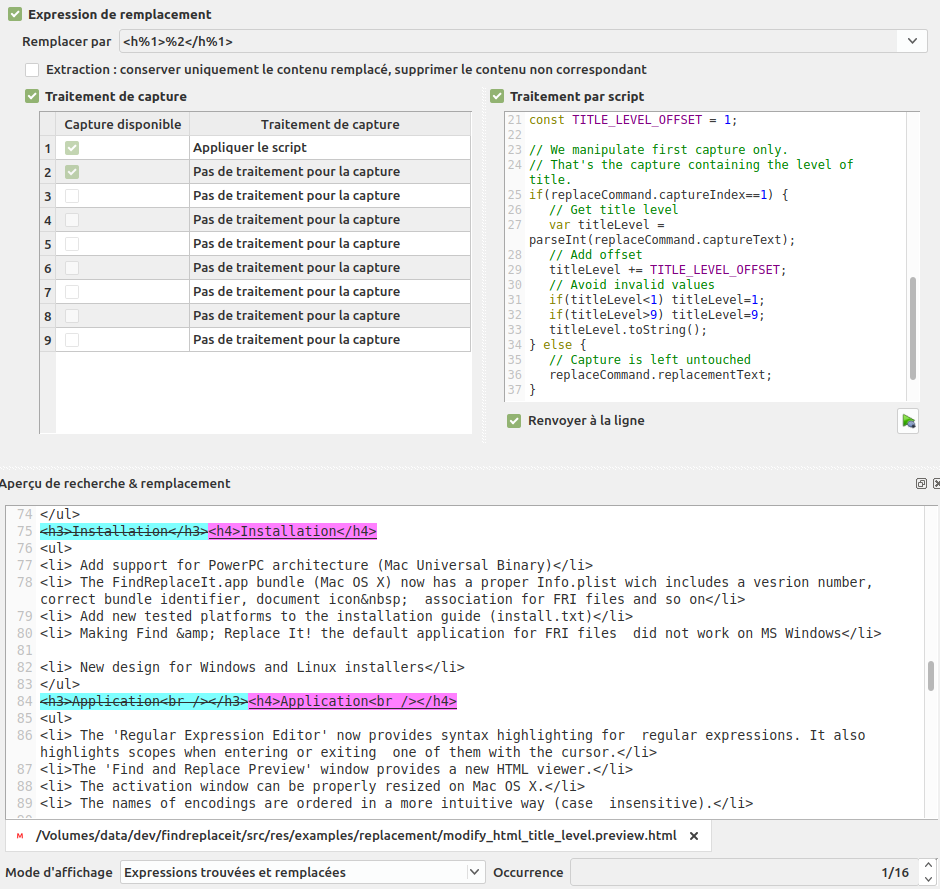
Task: Click the 'Capture disponible' column header
Action: point(122,124)
